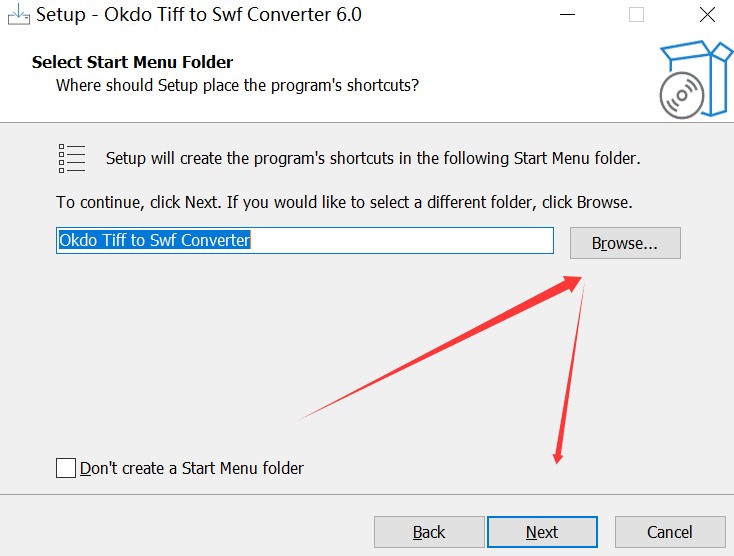Click the "Select Start Menu Folder" heading
Viewport: 734px width, 556px height.
132,62
